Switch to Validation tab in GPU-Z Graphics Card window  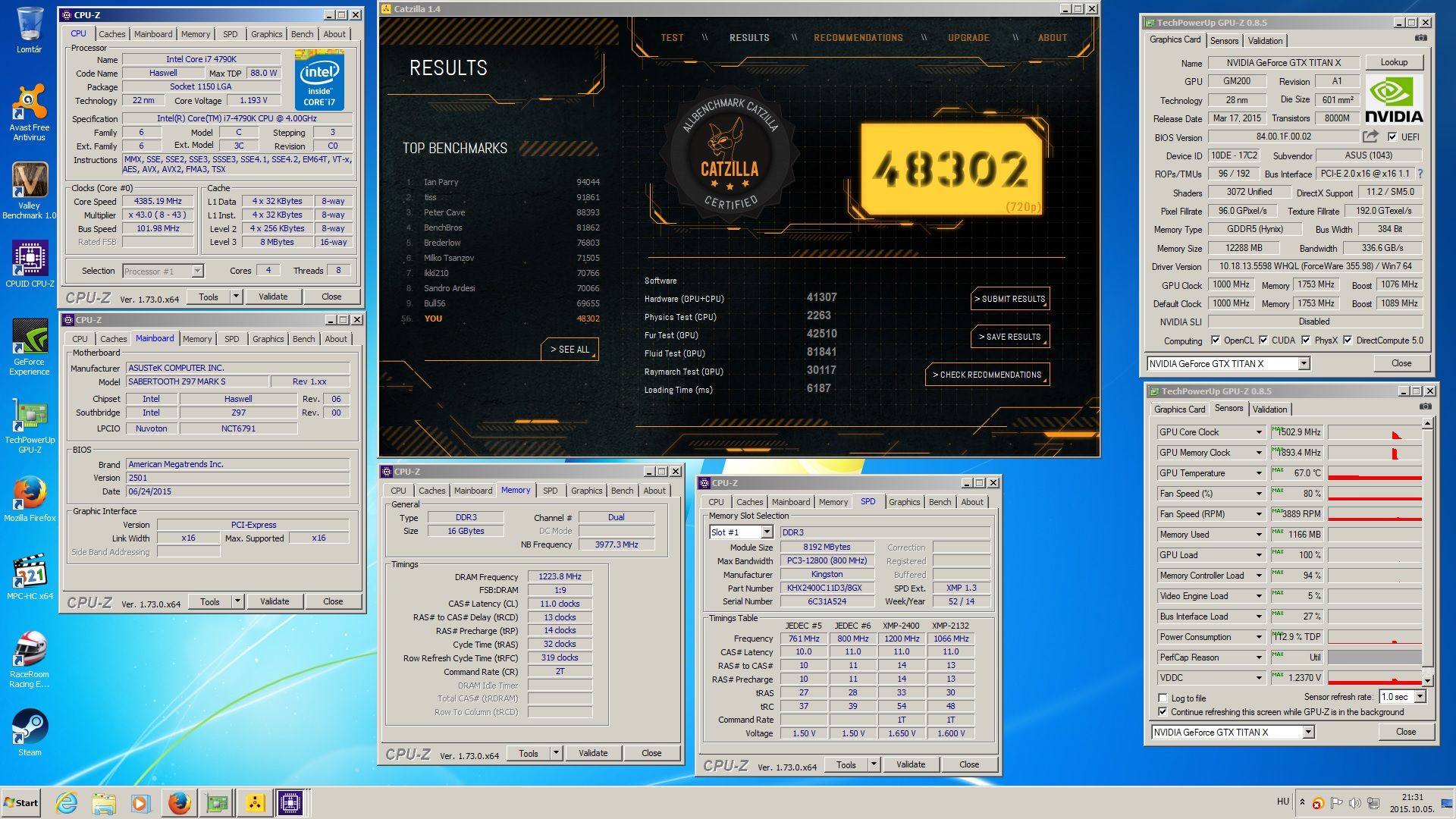[x=1265, y=41]
